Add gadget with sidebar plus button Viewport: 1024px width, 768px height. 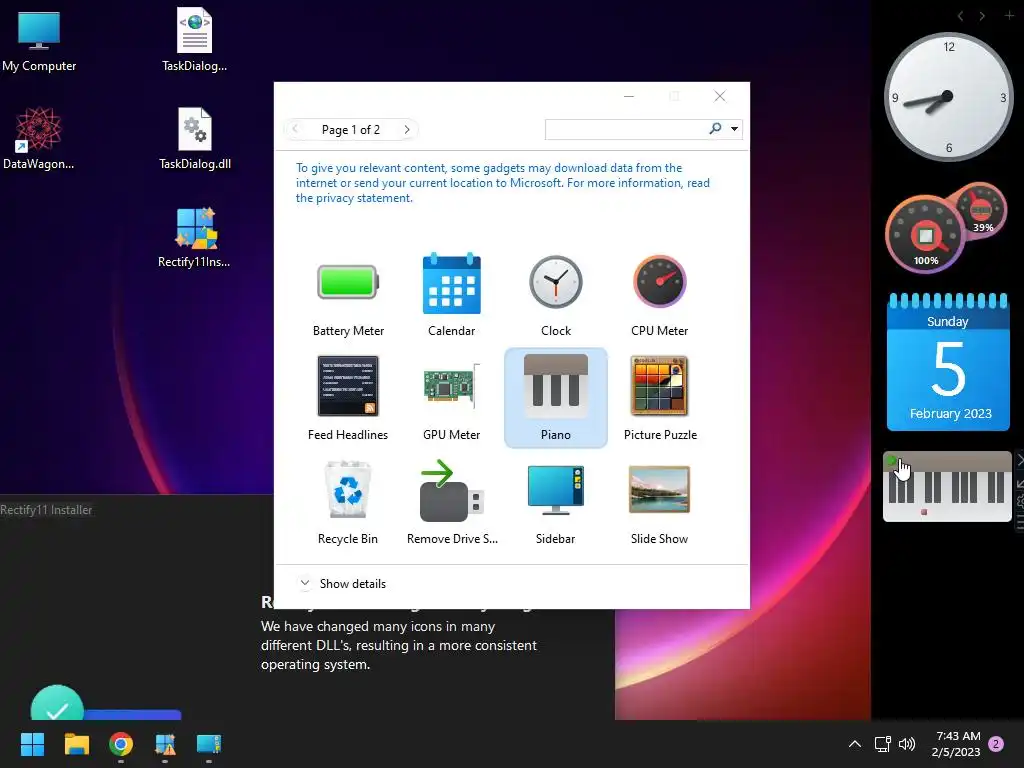tap(1009, 15)
